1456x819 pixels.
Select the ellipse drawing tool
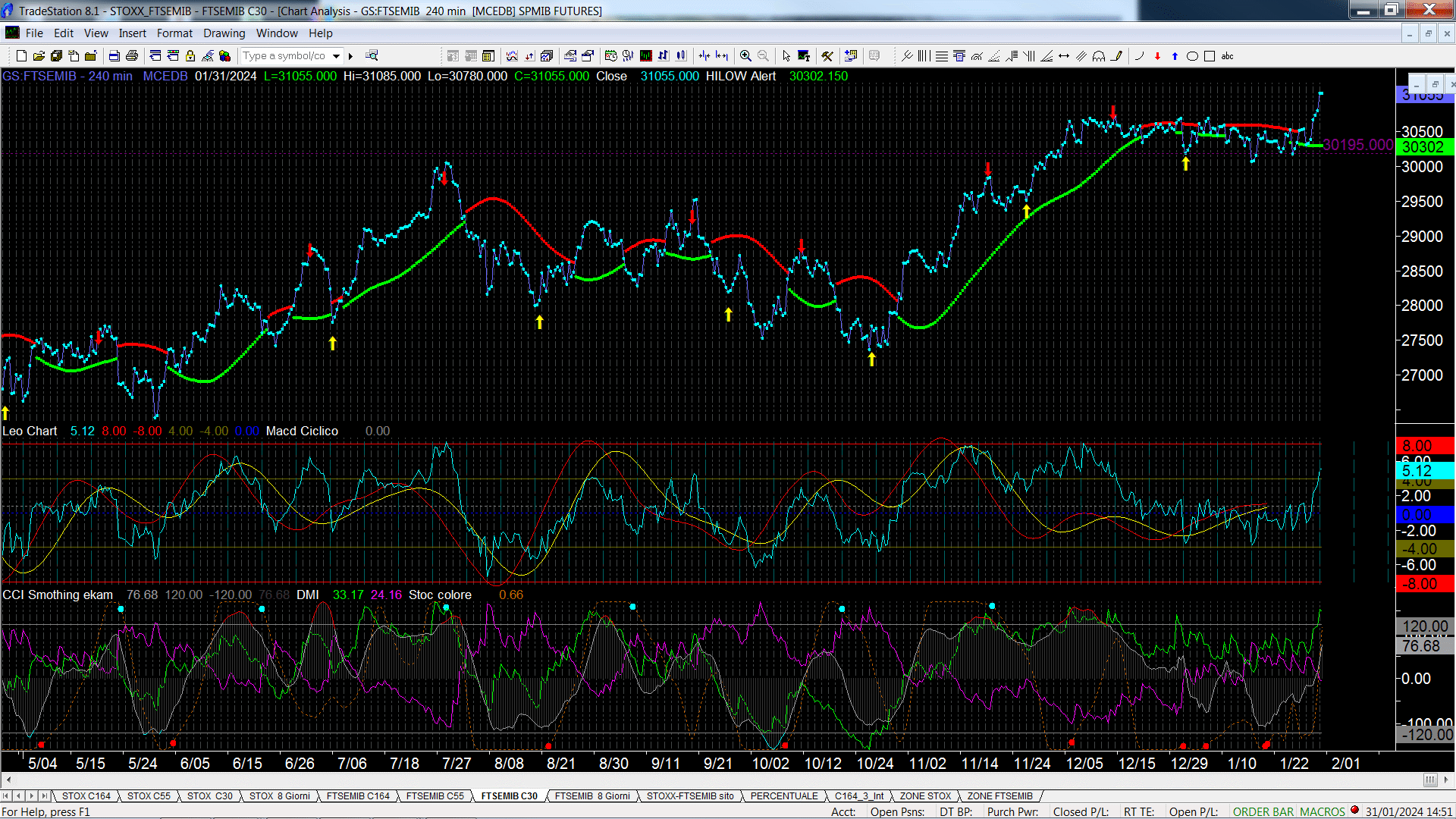(x=1192, y=56)
